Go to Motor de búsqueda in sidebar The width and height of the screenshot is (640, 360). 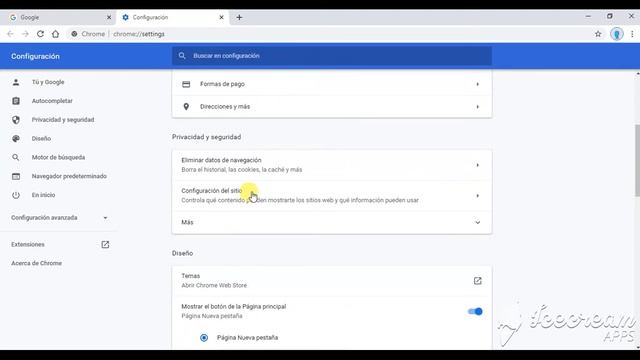[x=59, y=157]
